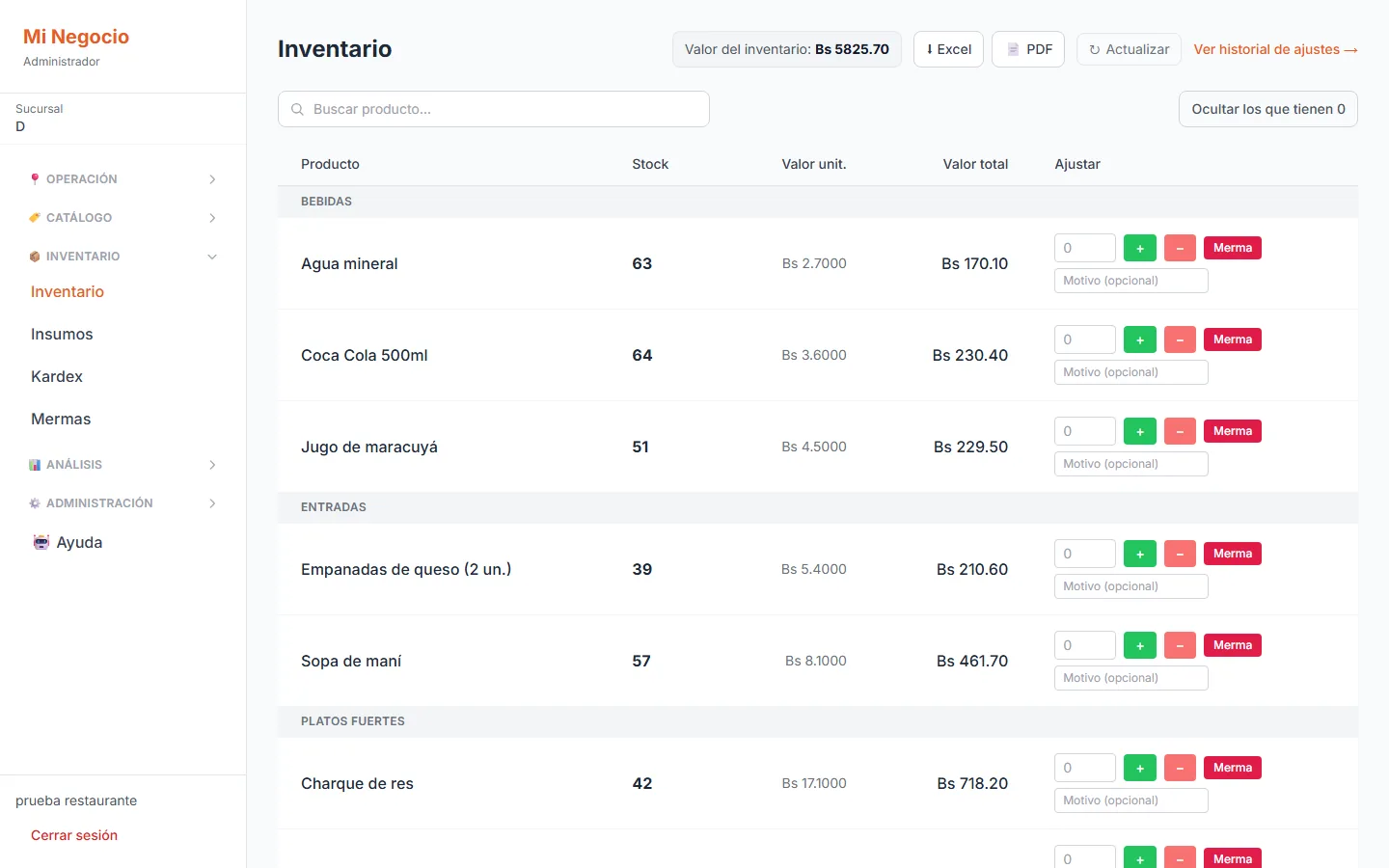
Task: Click Merma button for Agua mineral
Action: pos(1233,248)
